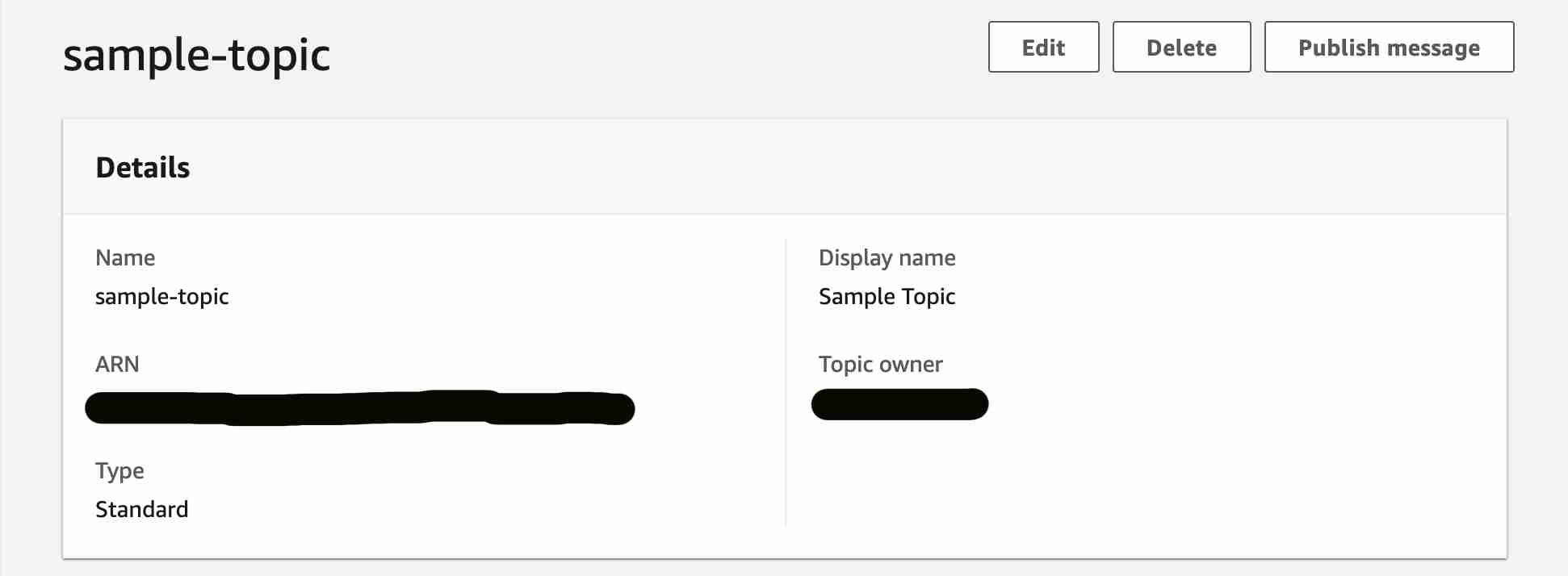Click the ARN field label
Viewport: 1568px width, 576px height.
coord(117,365)
